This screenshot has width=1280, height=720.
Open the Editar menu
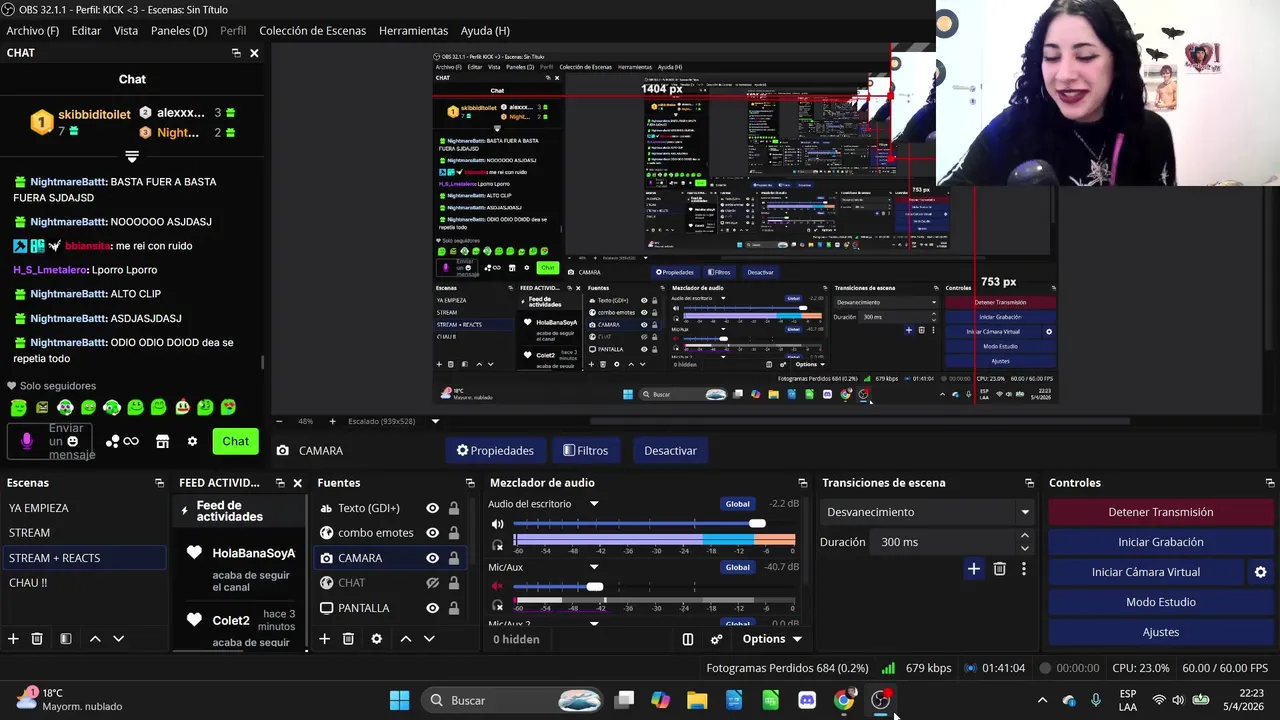(x=86, y=31)
